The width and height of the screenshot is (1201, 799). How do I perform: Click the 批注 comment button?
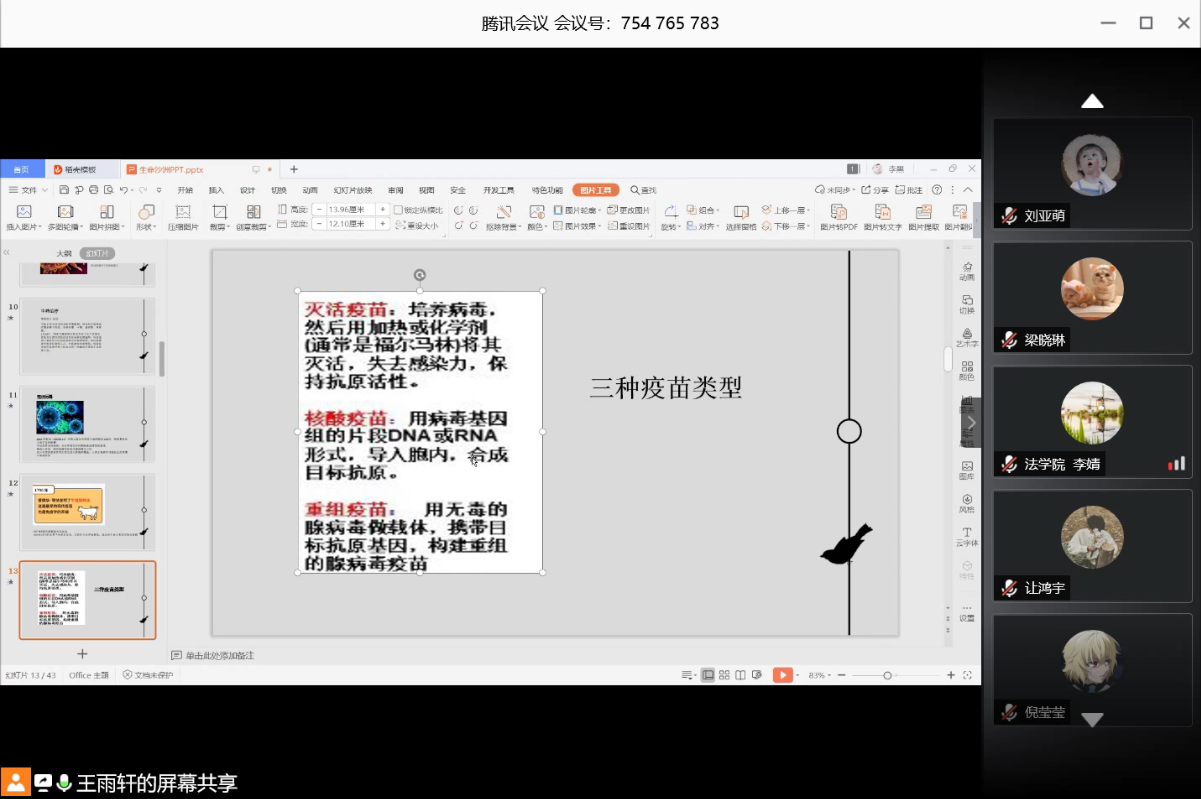pos(909,190)
